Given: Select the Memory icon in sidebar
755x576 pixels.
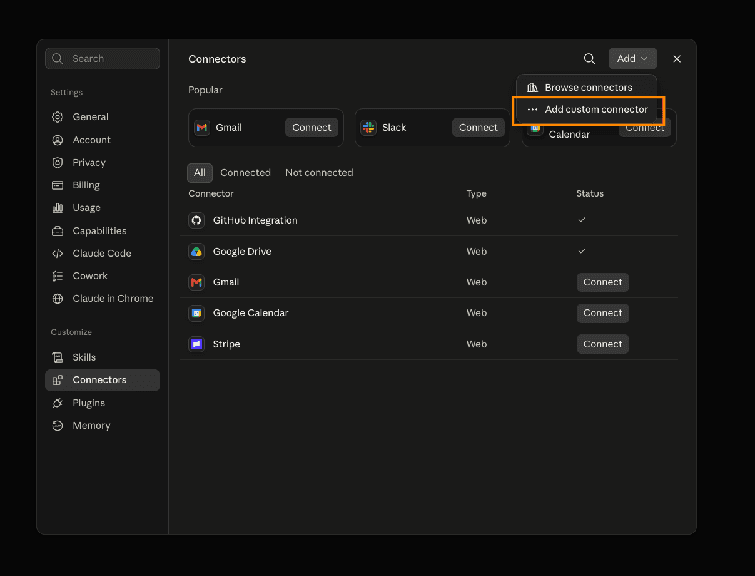Looking at the screenshot, I should [x=58, y=426].
